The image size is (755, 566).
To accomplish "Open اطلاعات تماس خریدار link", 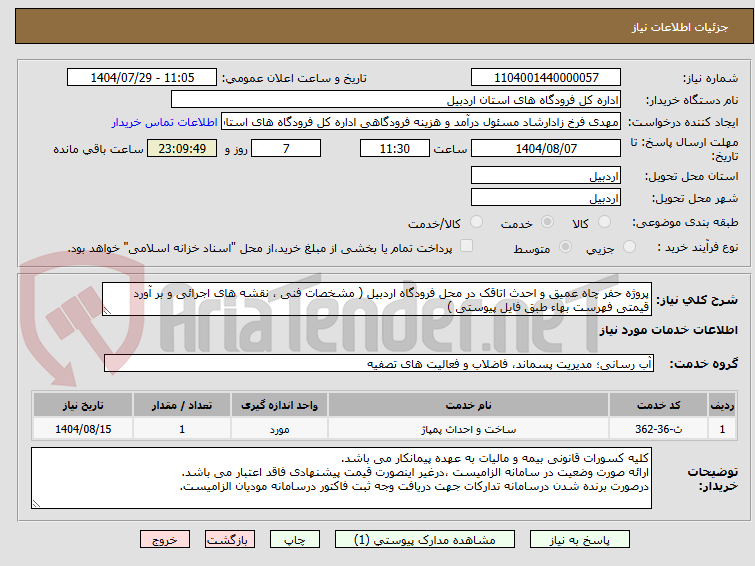I will [x=165, y=122].
